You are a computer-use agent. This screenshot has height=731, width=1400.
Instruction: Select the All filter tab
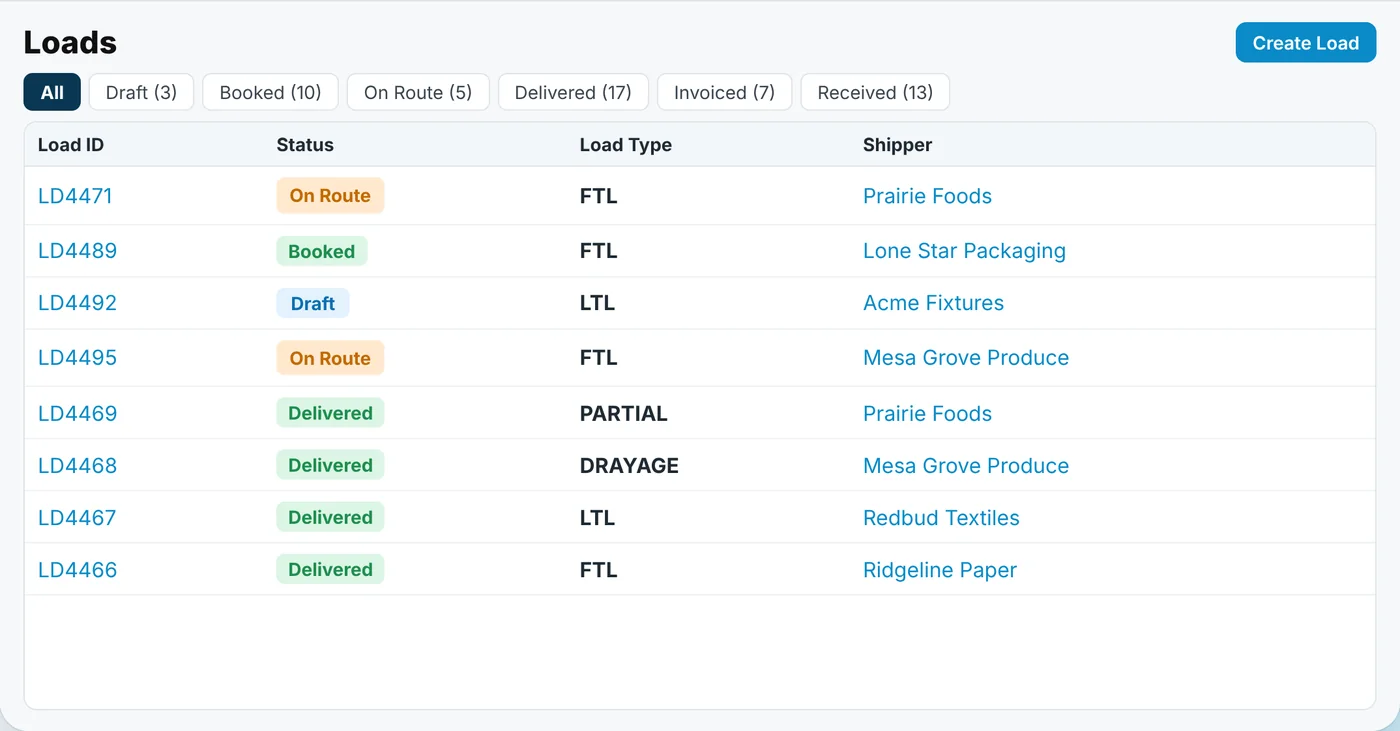[x=52, y=92]
